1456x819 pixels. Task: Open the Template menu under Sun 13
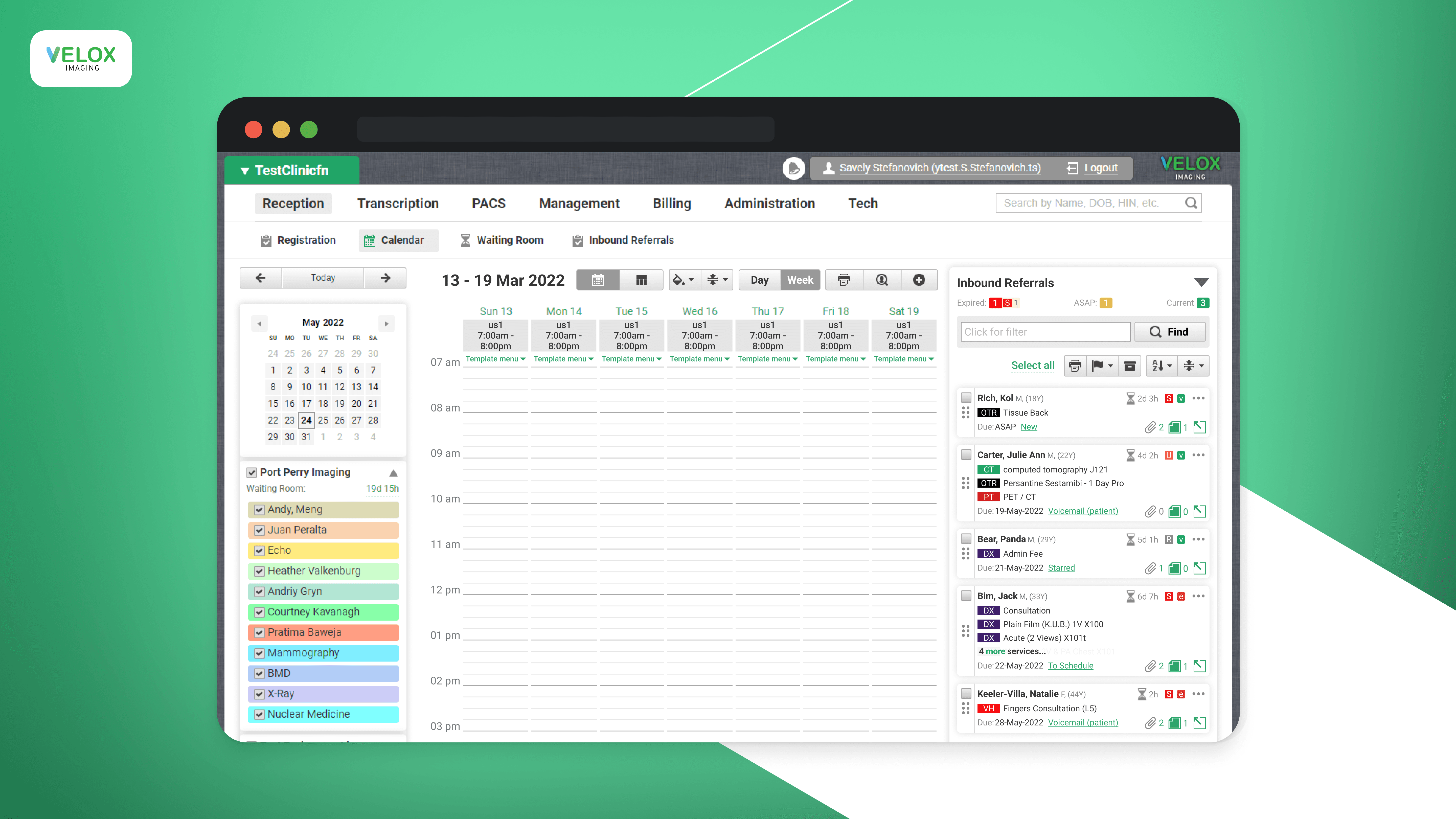[495, 359]
